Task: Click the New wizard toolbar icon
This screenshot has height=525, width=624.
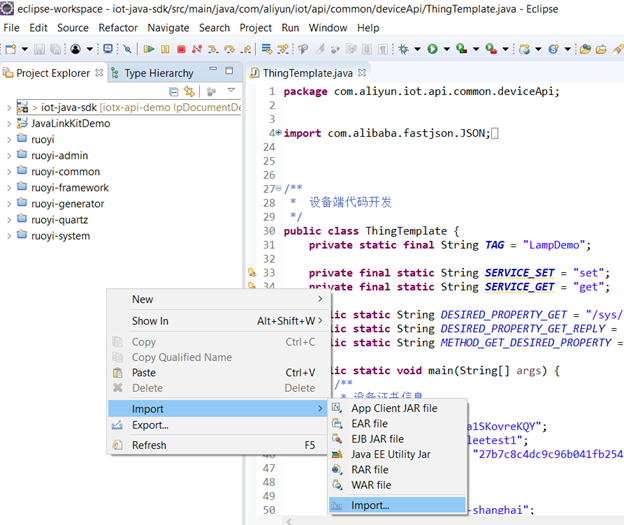Action: point(11,49)
